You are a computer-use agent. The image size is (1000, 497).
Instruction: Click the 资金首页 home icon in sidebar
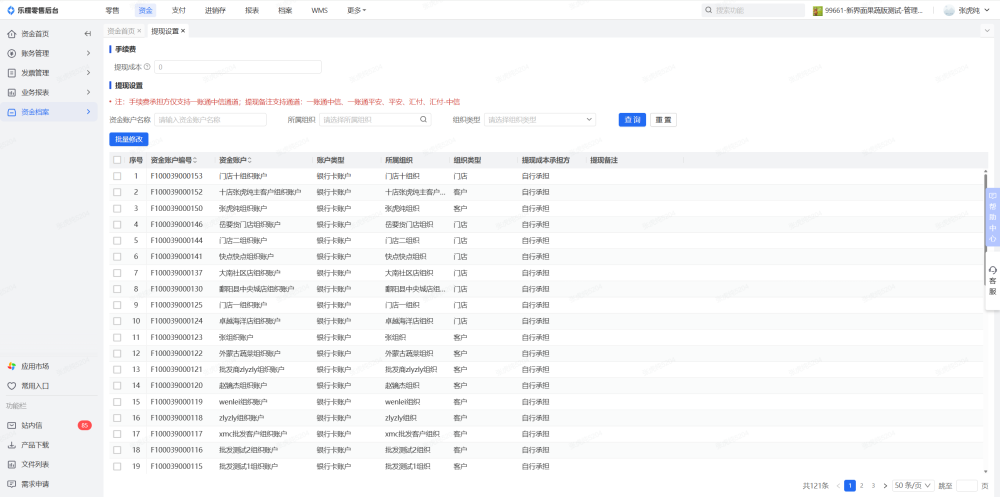pyautogui.click(x=12, y=34)
